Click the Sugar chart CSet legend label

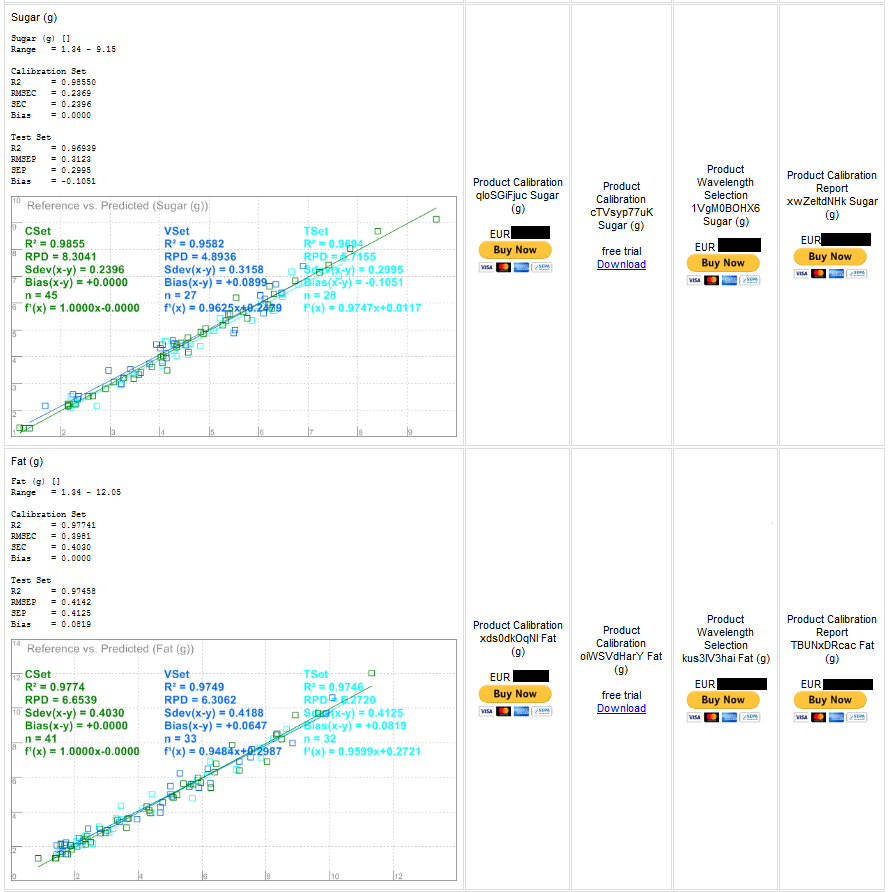tap(38, 231)
